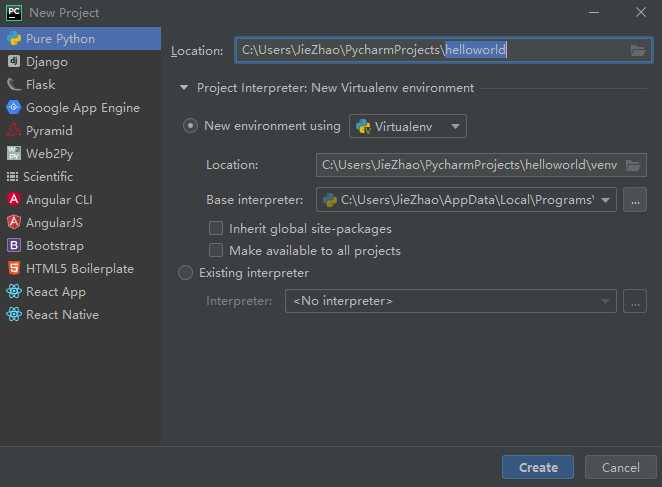Choose the Flask project type
662x487 pixels.
coord(80,84)
